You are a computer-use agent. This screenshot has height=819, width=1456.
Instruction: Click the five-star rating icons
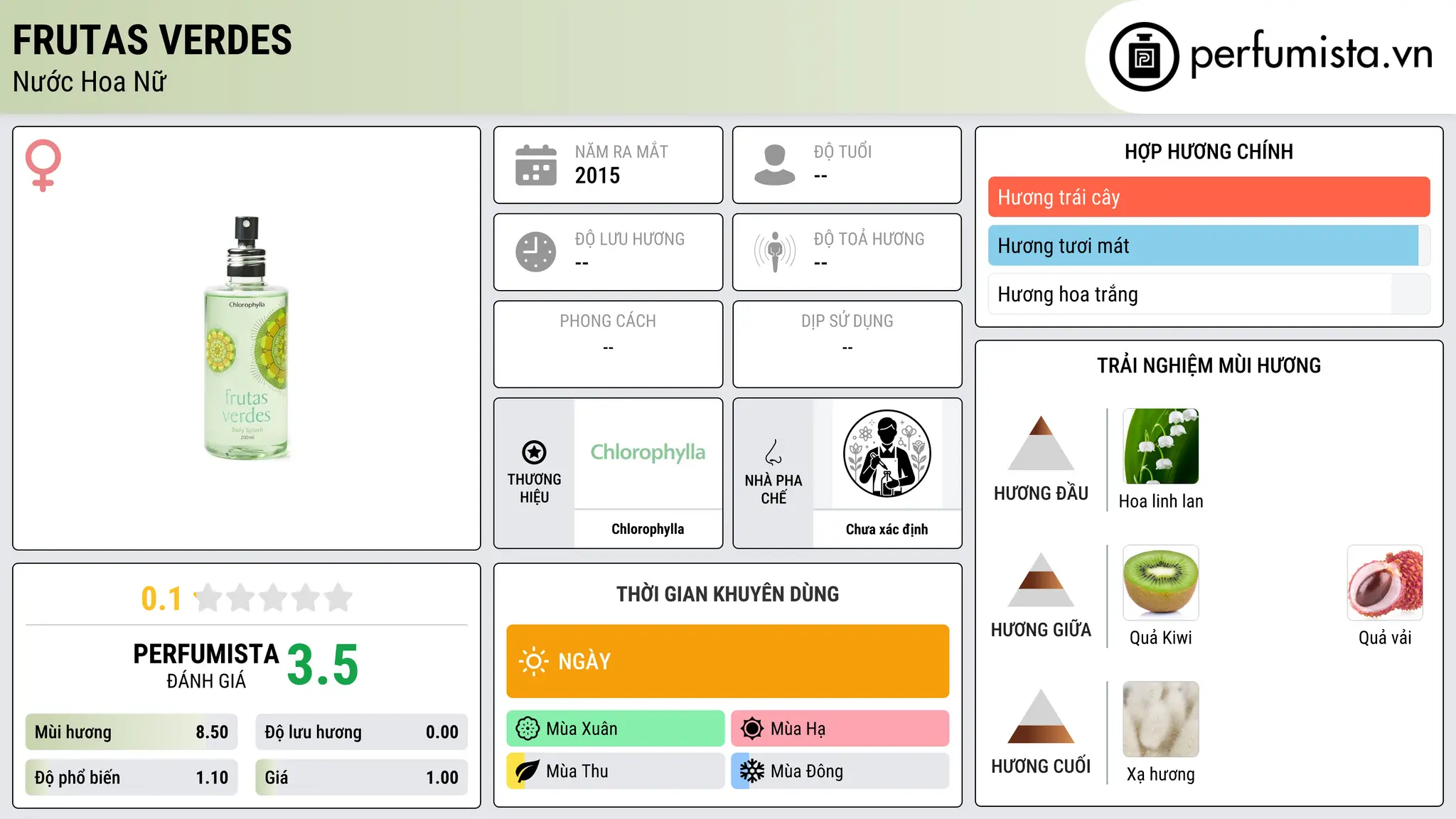273,598
